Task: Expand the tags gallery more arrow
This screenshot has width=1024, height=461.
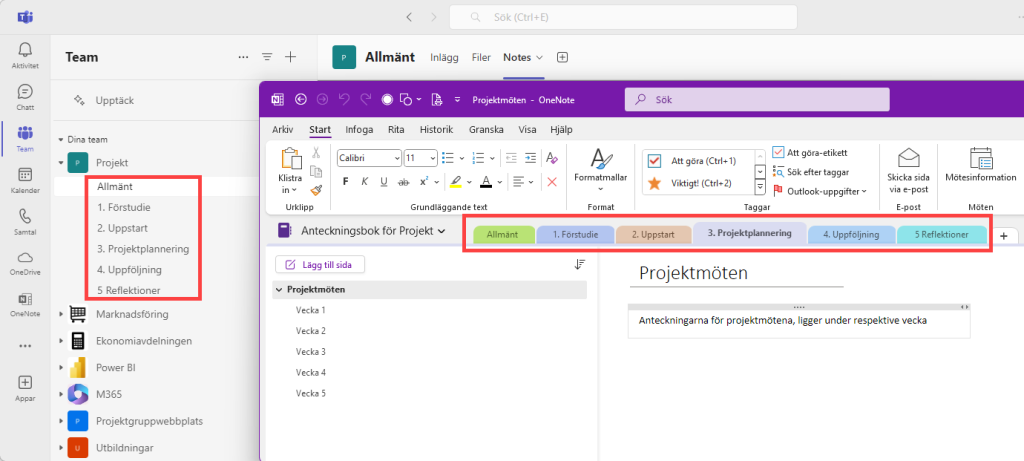Action: 760,188
